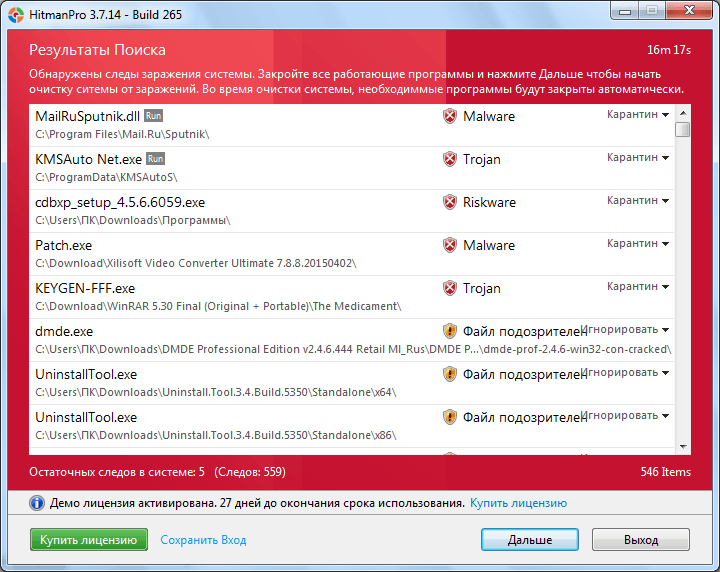Screen dimensions: 720x572
Task: Click the Trojan shield icon for KEYGEN-FFF.exe
Action: tap(450, 288)
